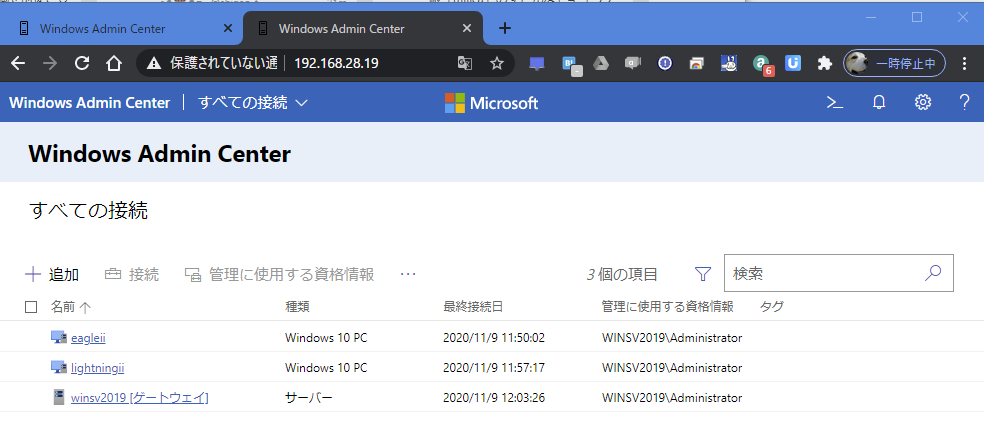Go forward in browser history
The image size is (984, 422).
click(50, 63)
